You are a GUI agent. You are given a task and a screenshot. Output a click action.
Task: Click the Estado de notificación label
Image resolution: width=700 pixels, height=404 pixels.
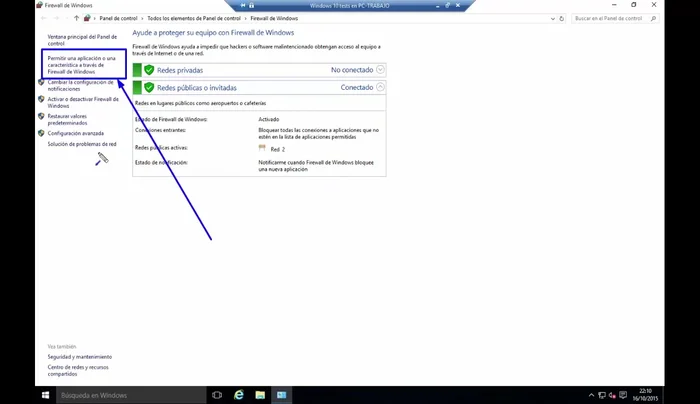(x=161, y=162)
